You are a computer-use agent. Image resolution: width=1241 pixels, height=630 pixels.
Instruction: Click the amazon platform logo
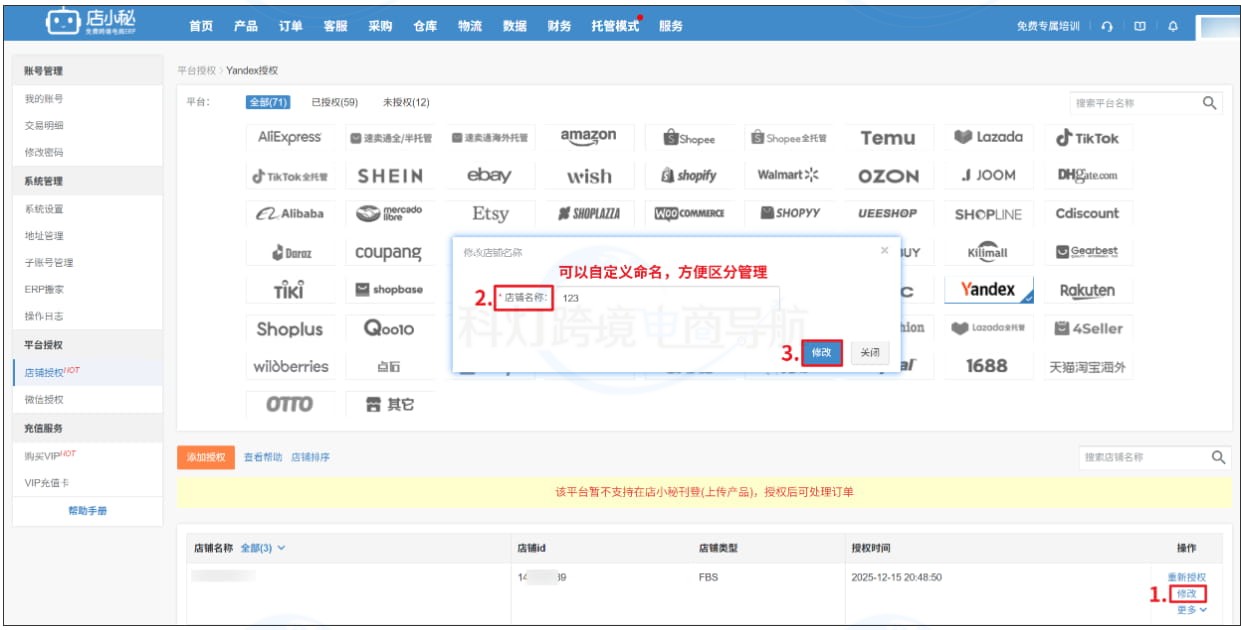coord(589,137)
